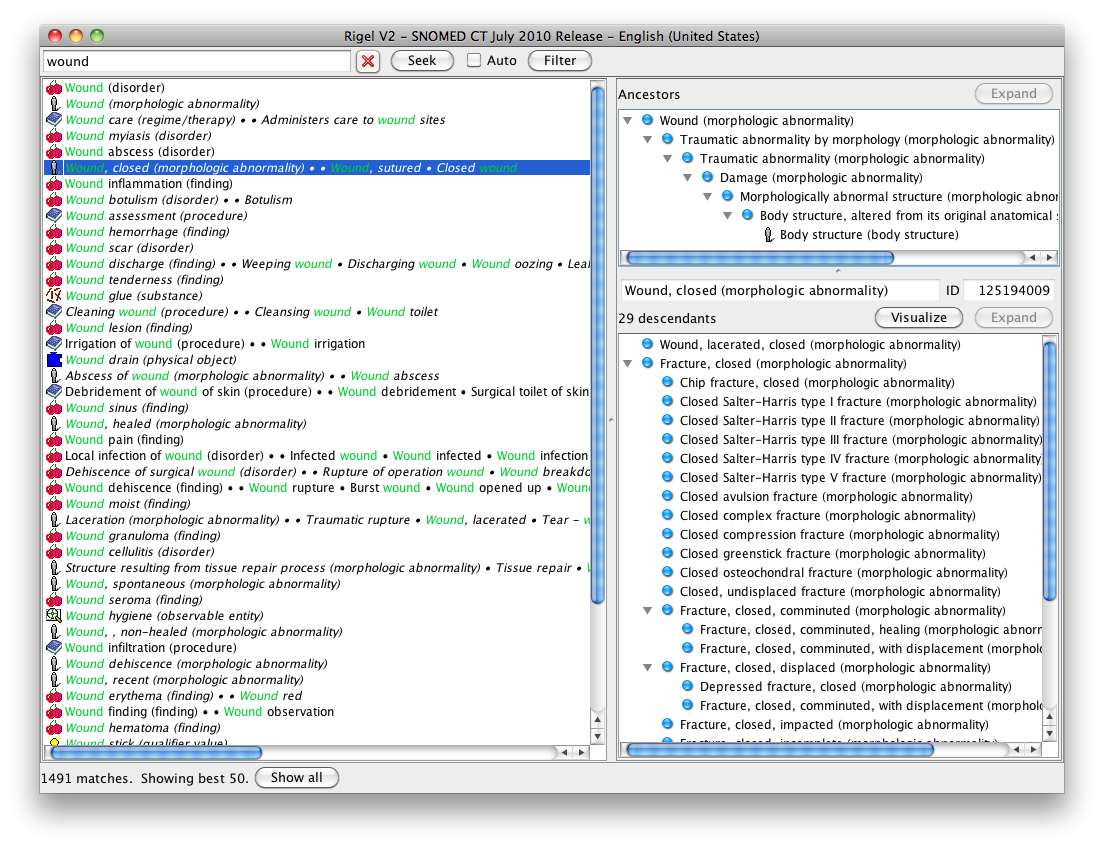
Task: Click disorder icon beside Wound (disorder)
Action: click(x=54, y=88)
